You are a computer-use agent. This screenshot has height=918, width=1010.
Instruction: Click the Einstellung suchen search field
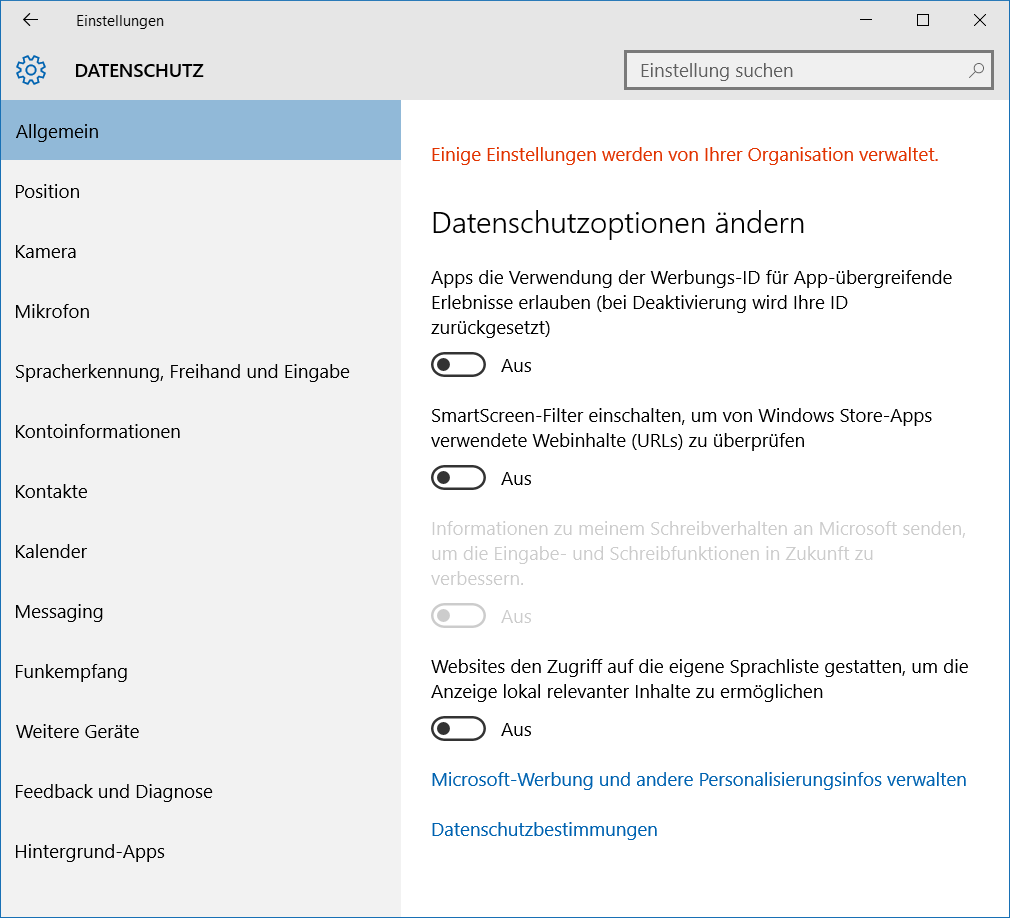795,71
